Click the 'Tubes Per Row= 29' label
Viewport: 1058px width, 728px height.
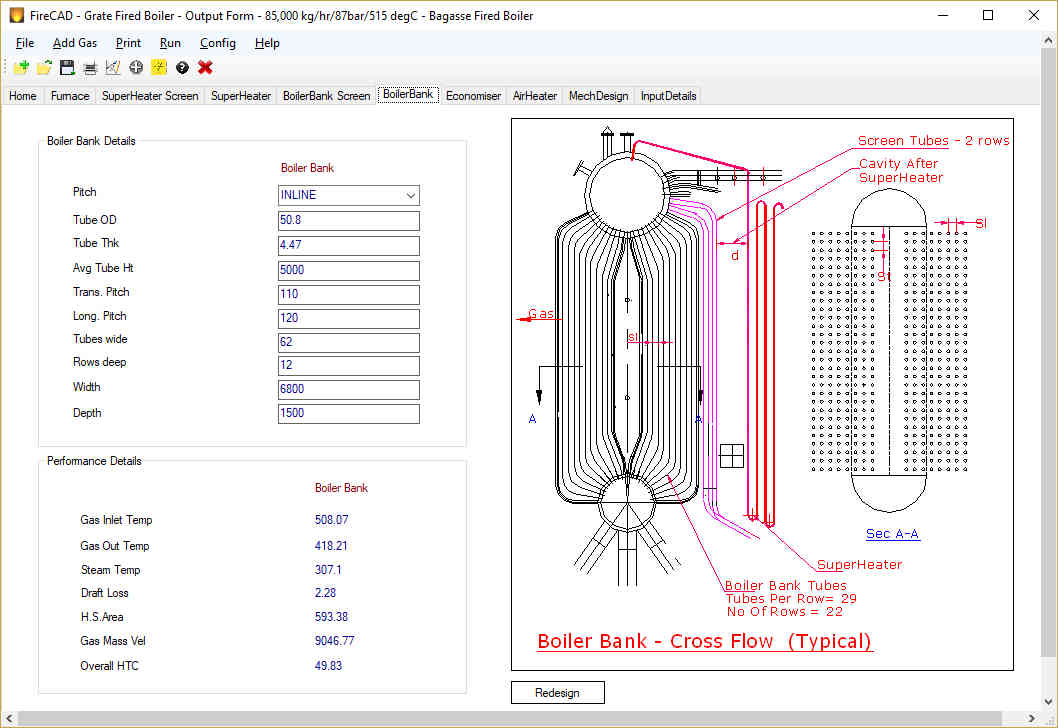791,598
